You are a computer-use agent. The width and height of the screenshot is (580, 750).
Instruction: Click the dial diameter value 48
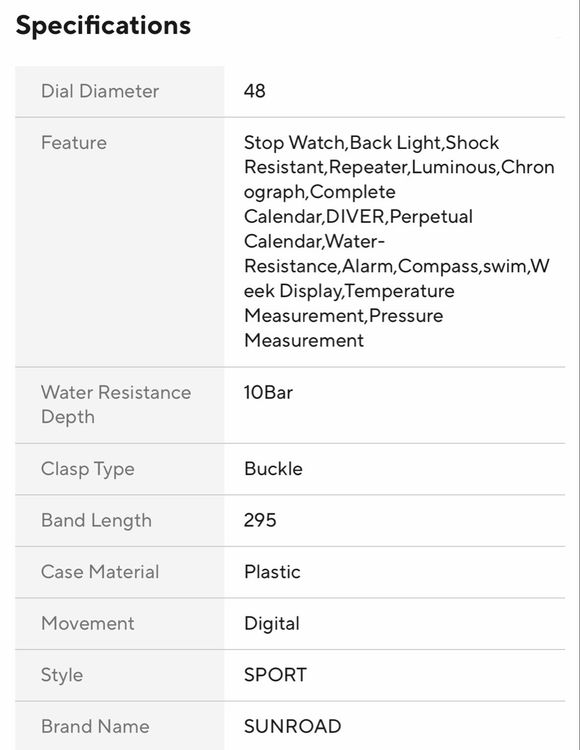pos(254,91)
